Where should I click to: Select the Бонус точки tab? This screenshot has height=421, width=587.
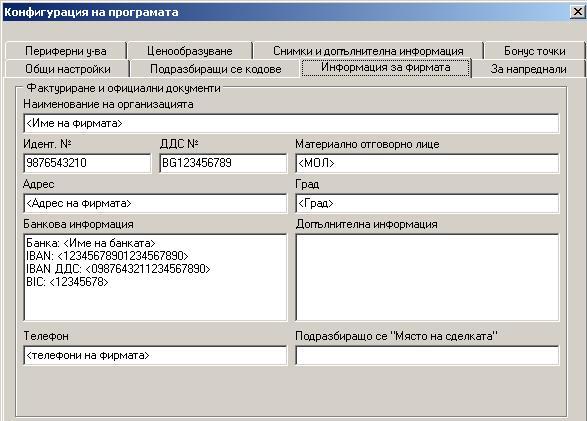[534, 51]
